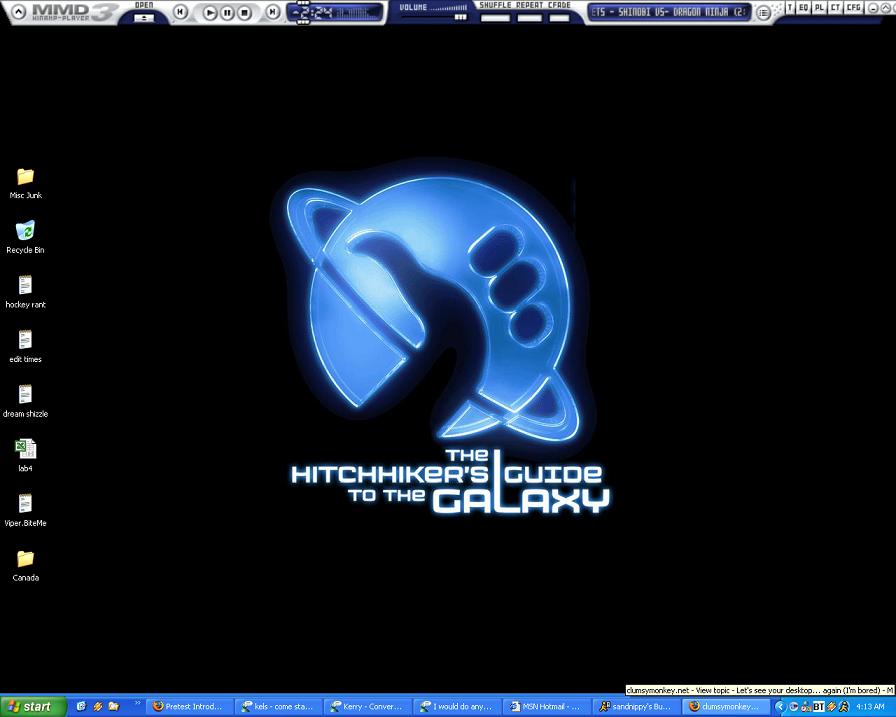Toggle the CFADE crossfade option
This screenshot has width=896, height=717.
click(x=560, y=17)
